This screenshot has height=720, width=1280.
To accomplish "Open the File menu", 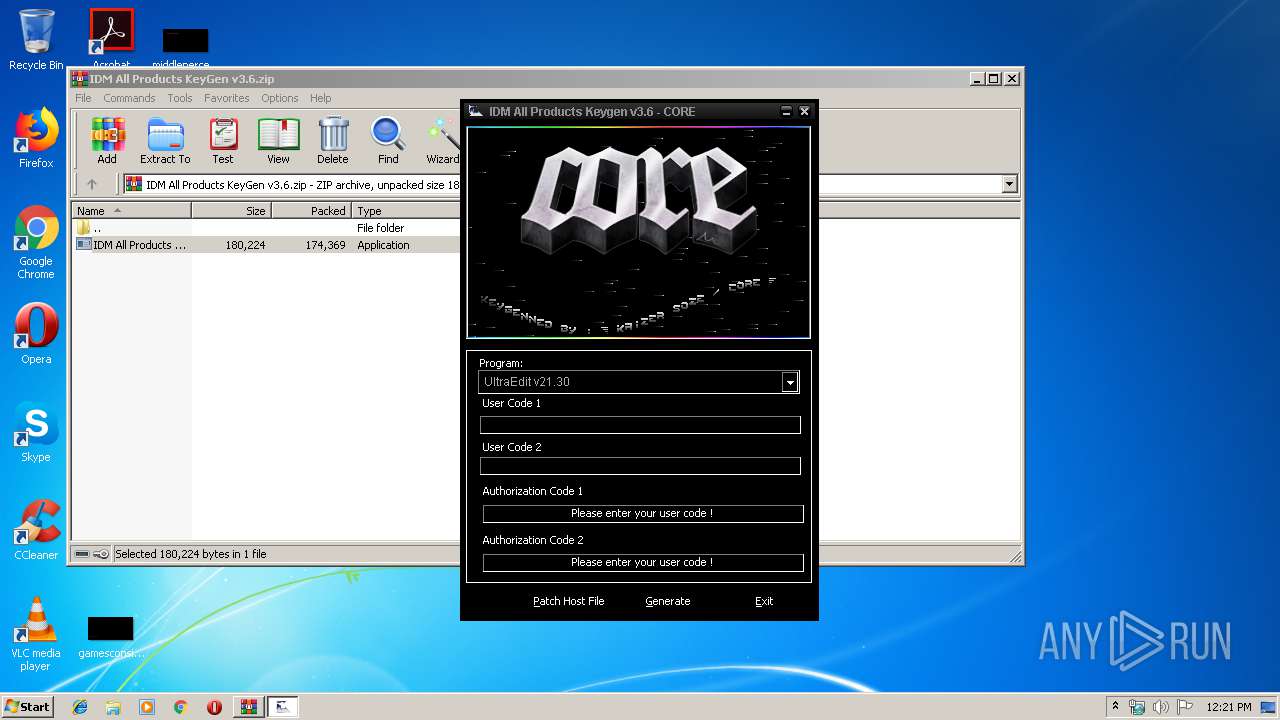I will (x=83, y=98).
